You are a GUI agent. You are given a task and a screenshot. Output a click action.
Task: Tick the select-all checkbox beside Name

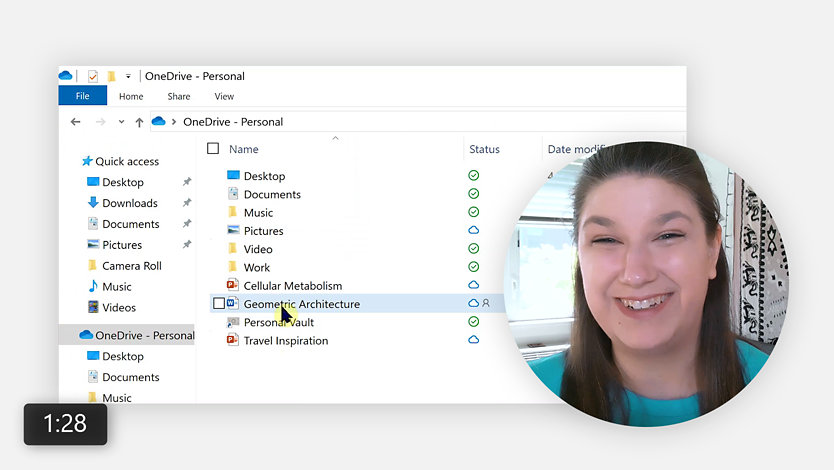(x=213, y=148)
